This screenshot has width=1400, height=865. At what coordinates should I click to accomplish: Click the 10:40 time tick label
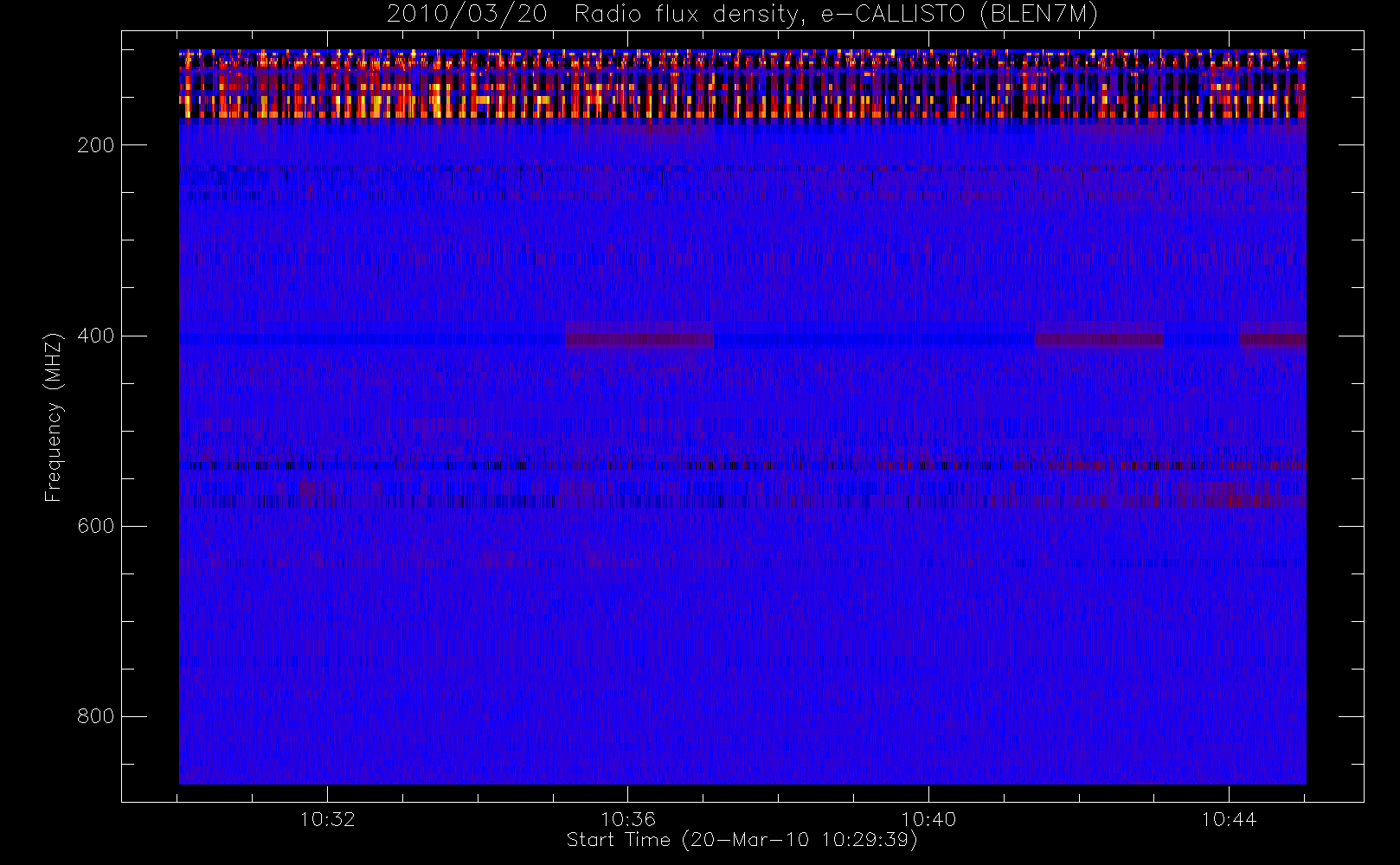coord(928,819)
